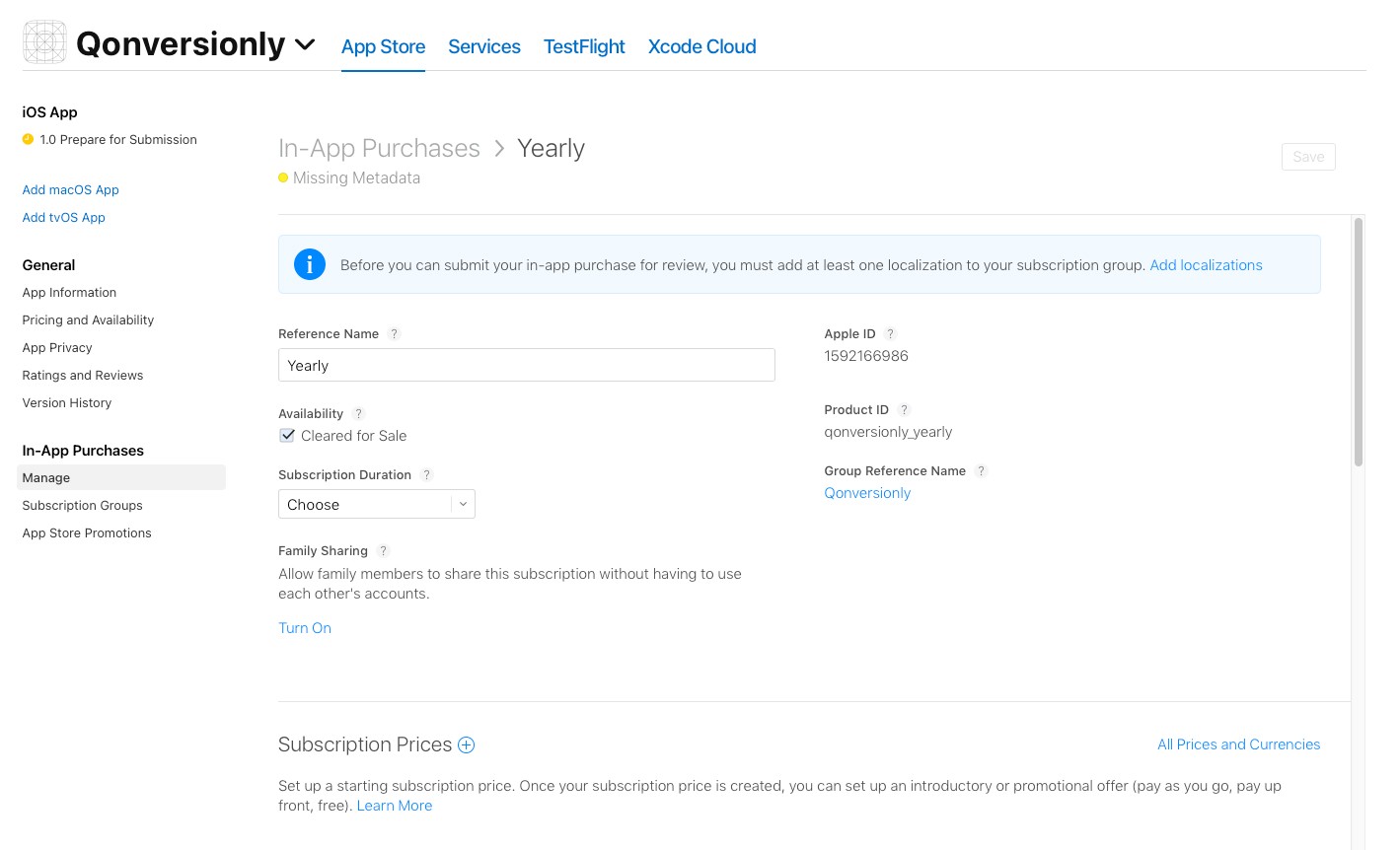The height and width of the screenshot is (850, 1400).
Task: Click the help icon beside Subscription Duration
Action: click(x=426, y=474)
